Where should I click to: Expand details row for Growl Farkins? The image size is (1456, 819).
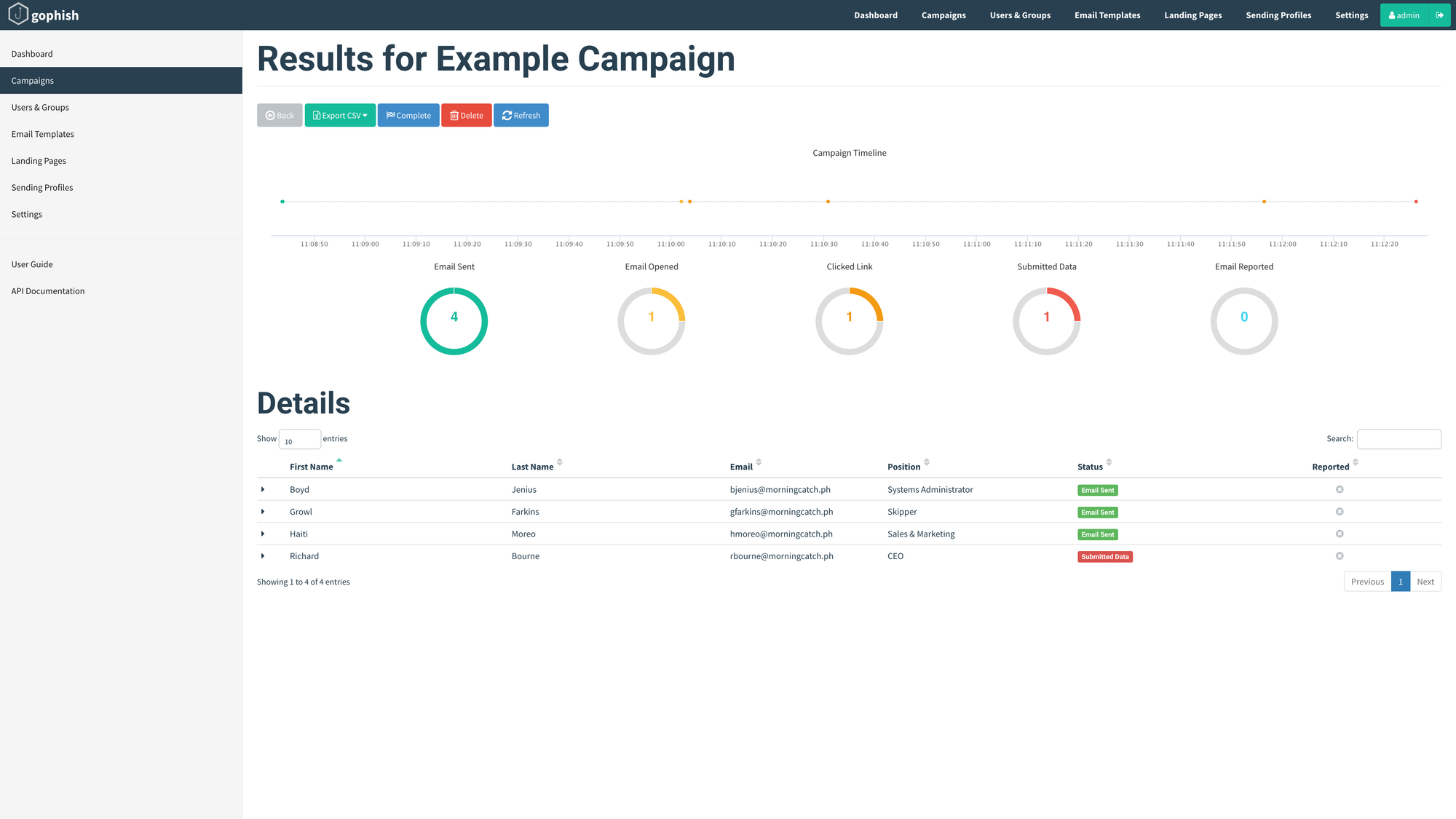click(x=263, y=512)
